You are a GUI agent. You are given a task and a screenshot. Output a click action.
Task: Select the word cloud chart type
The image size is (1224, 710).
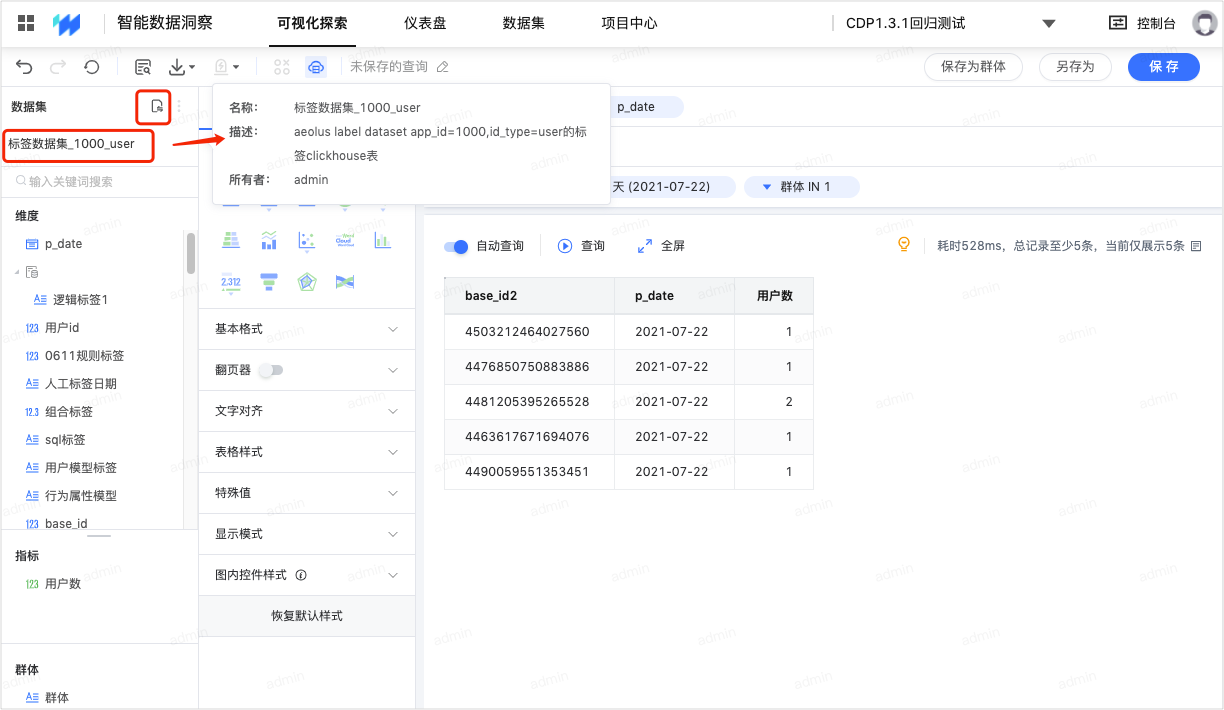pos(344,240)
